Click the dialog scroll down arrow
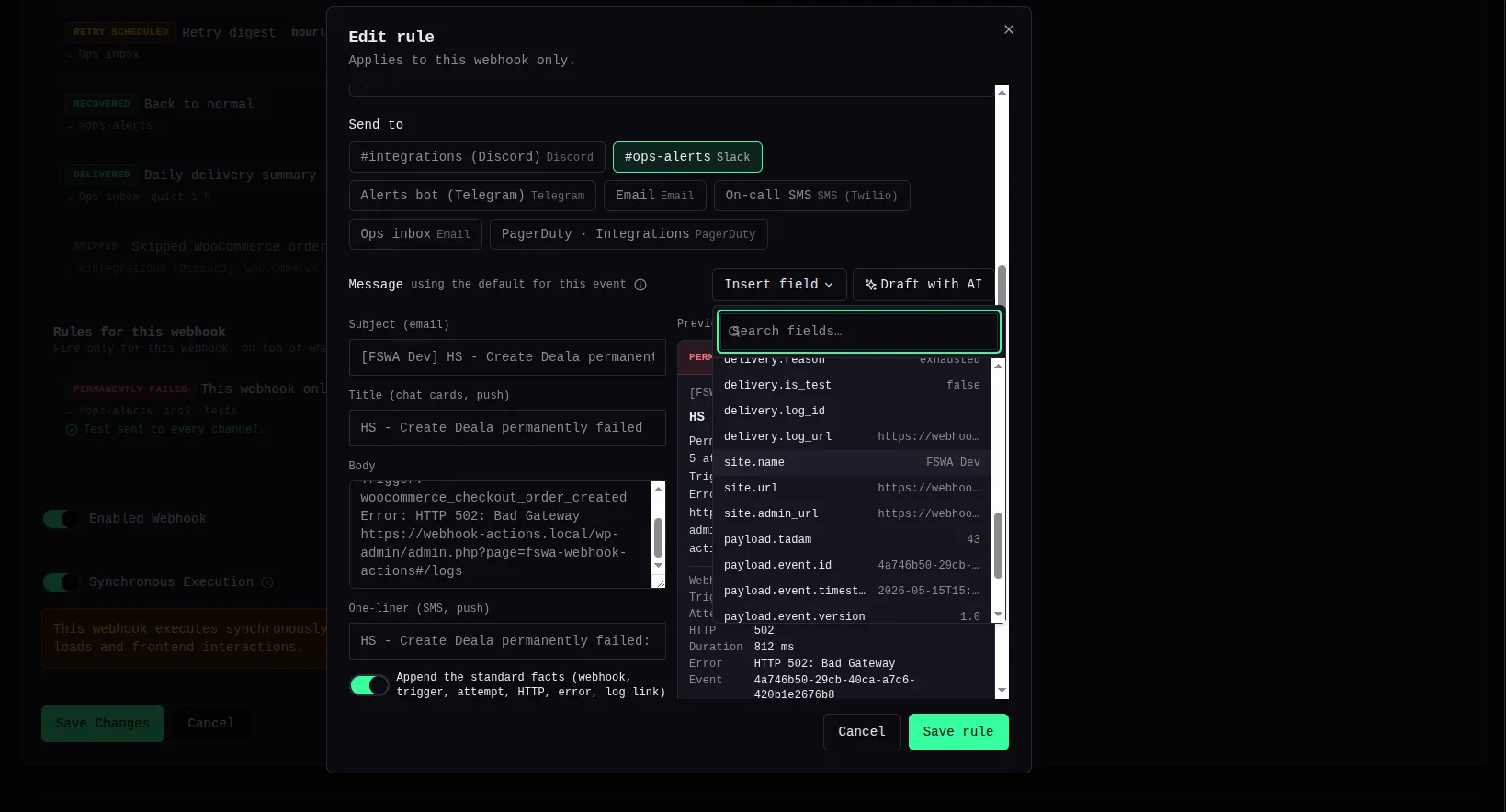The height and width of the screenshot is (812, 1506). coord(1002,691)
